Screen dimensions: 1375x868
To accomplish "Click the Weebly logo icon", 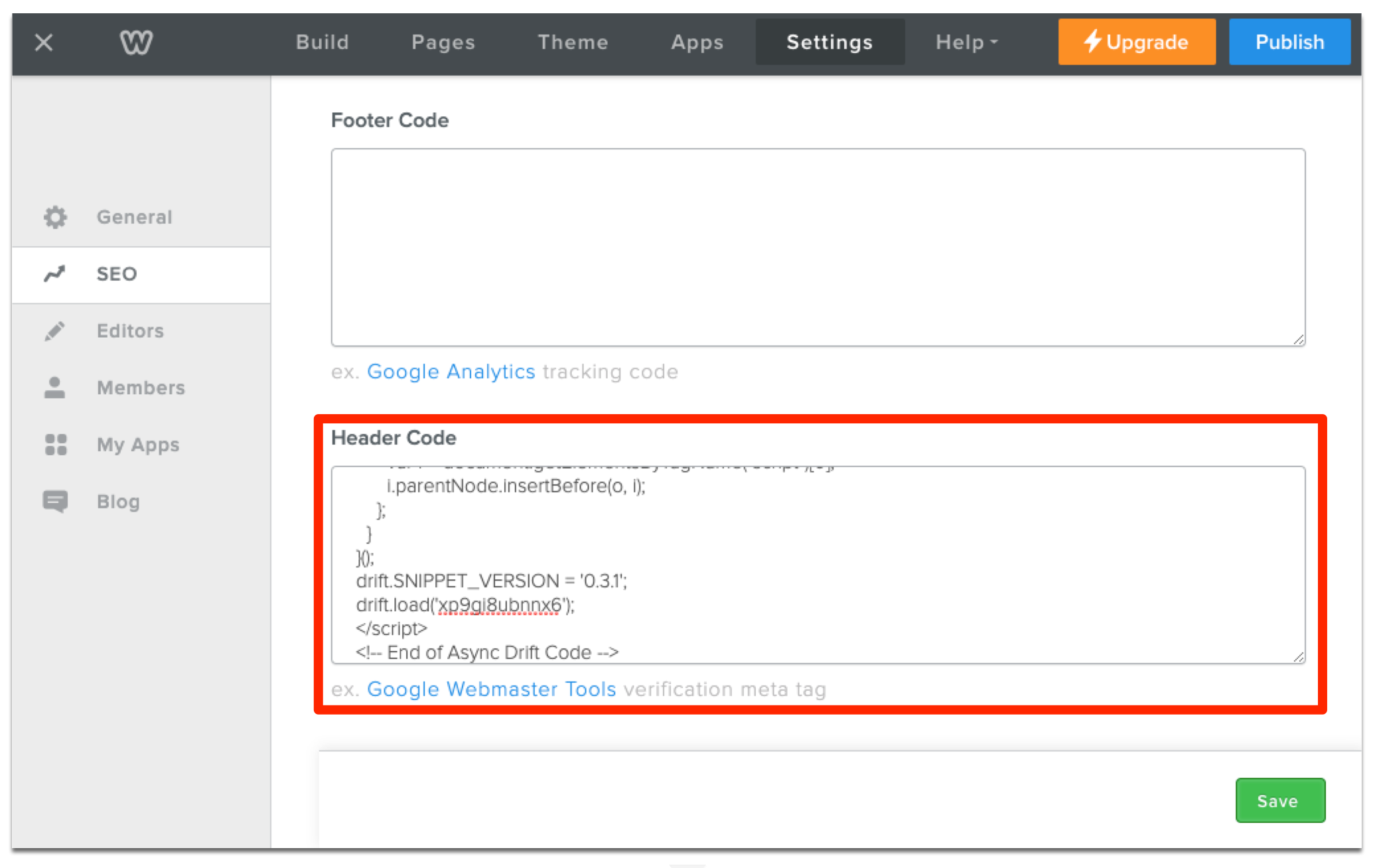I will (x=136, y=42).
